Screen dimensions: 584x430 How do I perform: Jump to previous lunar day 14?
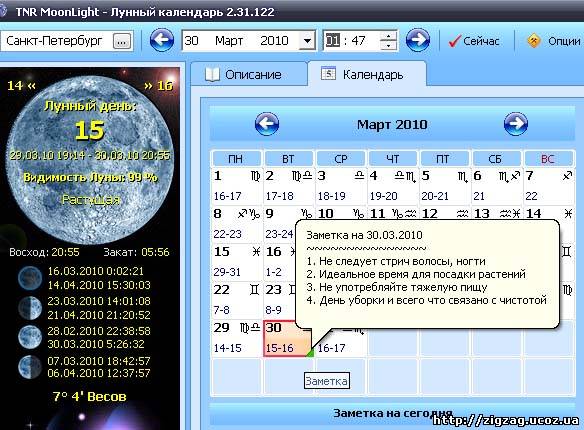pos(22,86)
